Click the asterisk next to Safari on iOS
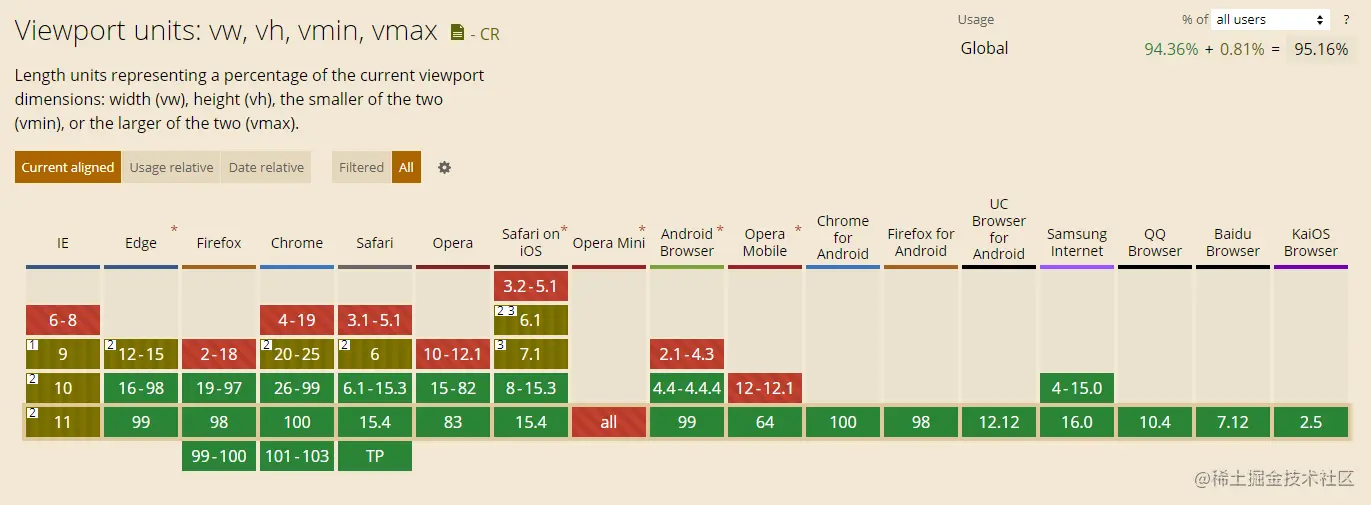This screenshot has height=505, width=1371. [564, 230]
